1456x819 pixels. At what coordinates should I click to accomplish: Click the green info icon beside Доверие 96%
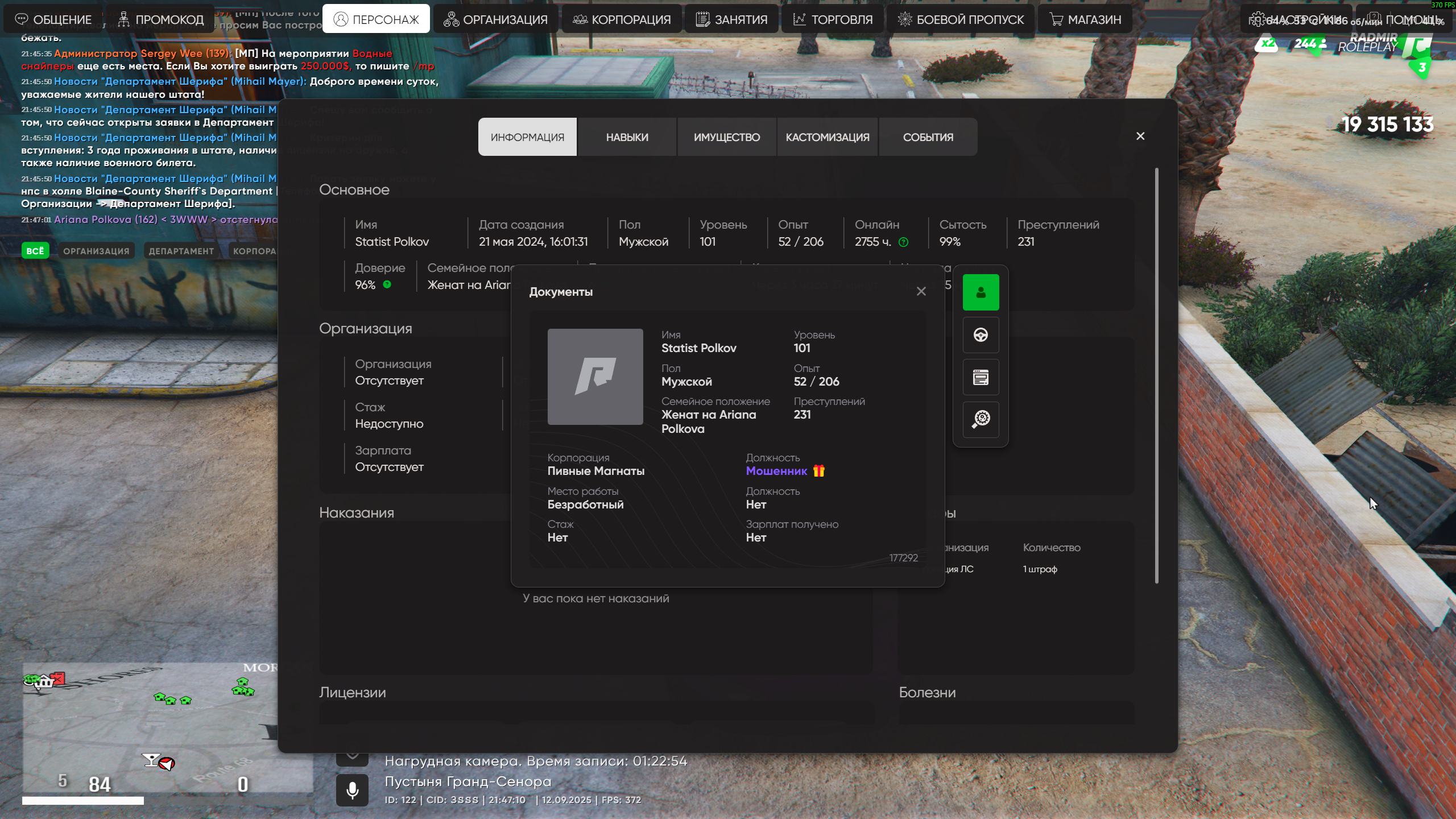tap(387, 284)
